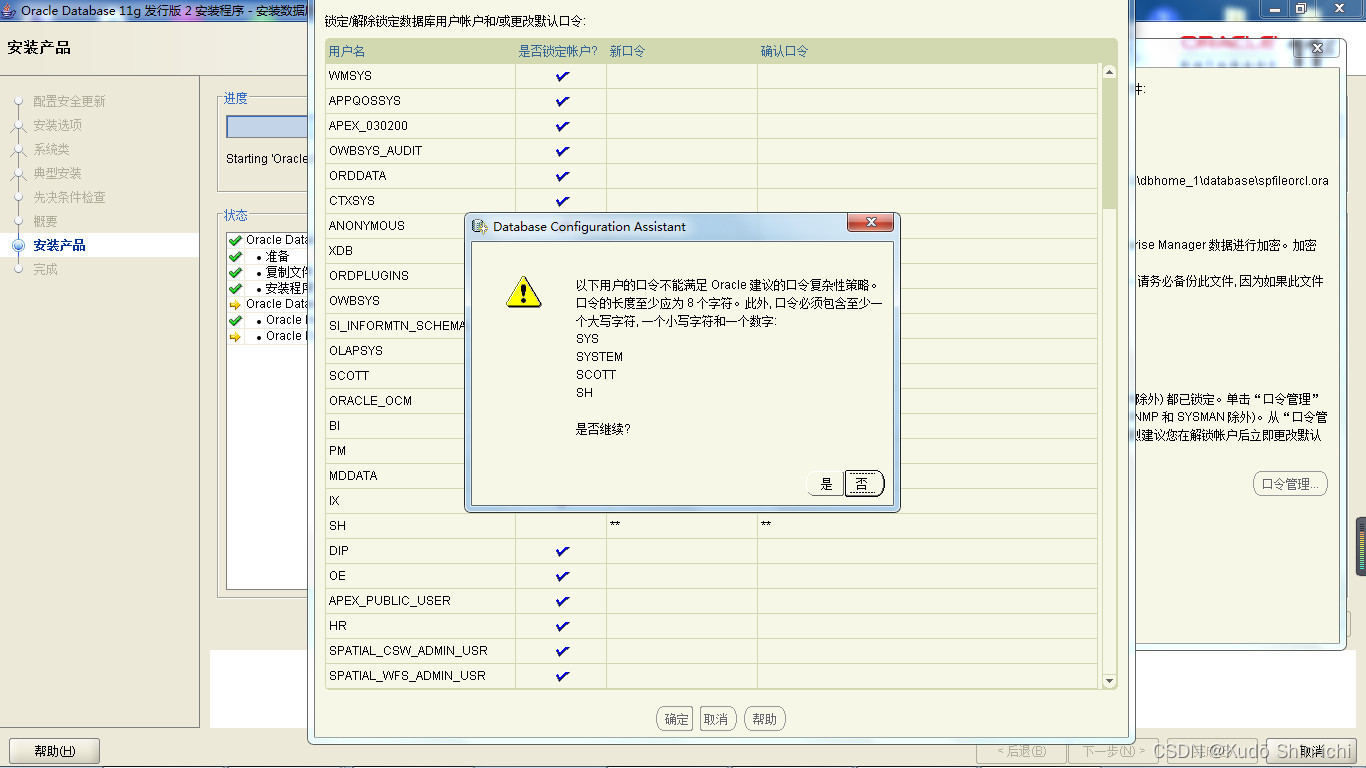1366x768 pixels.
Task: Click the yellow warning triangle icon
Action: click(x=523, y=291)
